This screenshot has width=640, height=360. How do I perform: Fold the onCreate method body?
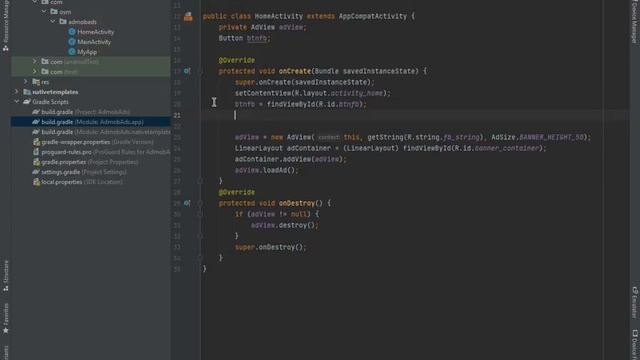pos(200,71)
